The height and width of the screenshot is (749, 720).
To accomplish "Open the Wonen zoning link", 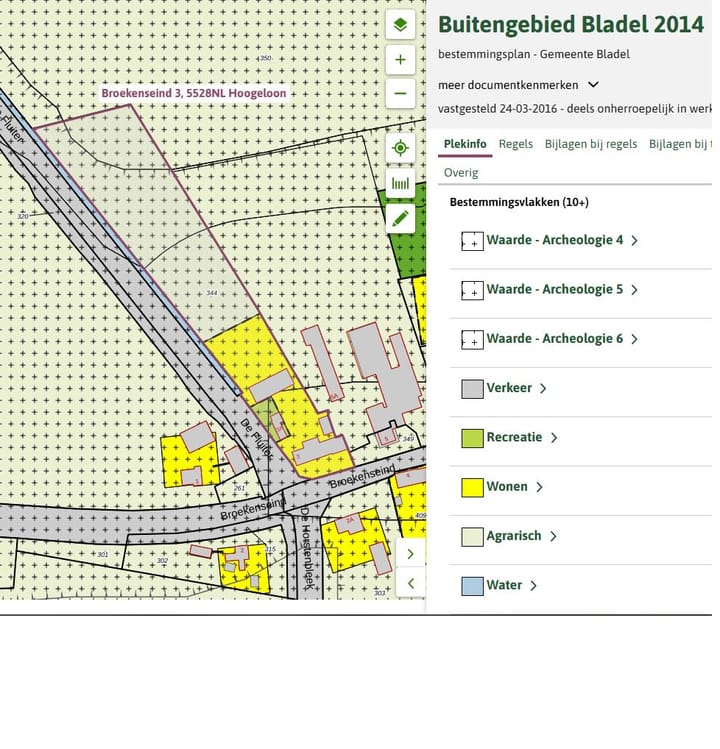I will click(507, 487).
